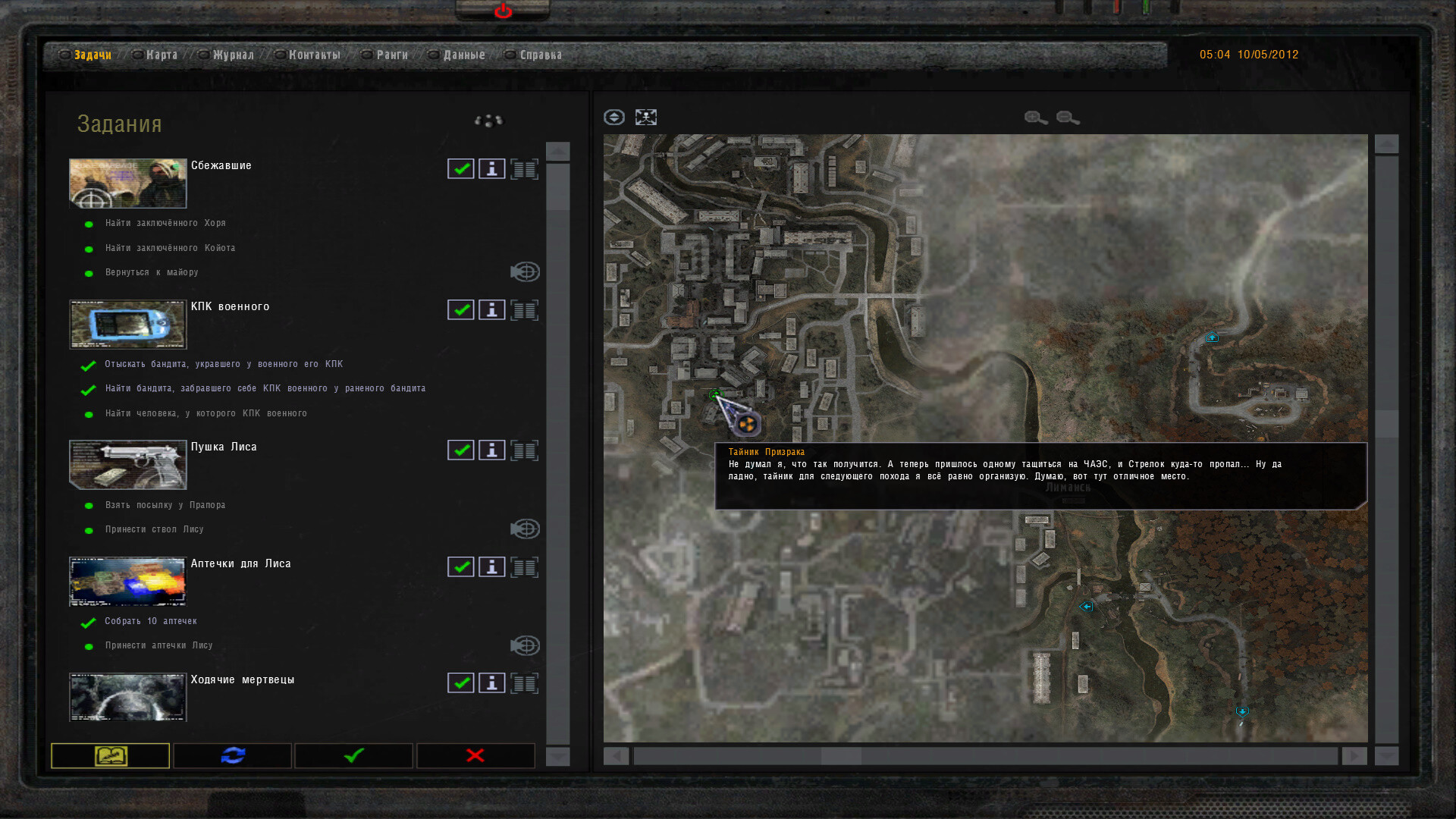Viewport: 1456px width, 819px height.
Task: Show Принести ствол Лису objective on map
Action: coord(525,529)
